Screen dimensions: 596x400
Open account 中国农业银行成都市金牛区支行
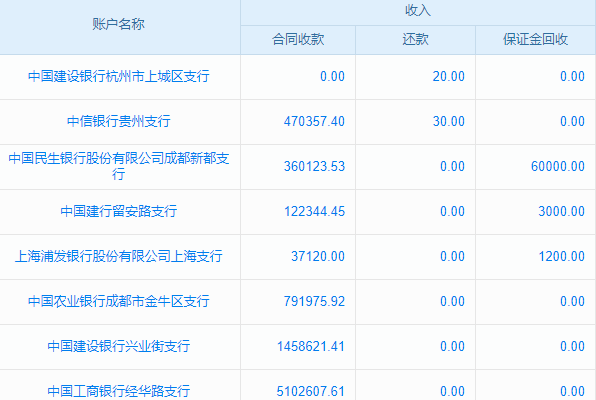click(119, 301)
